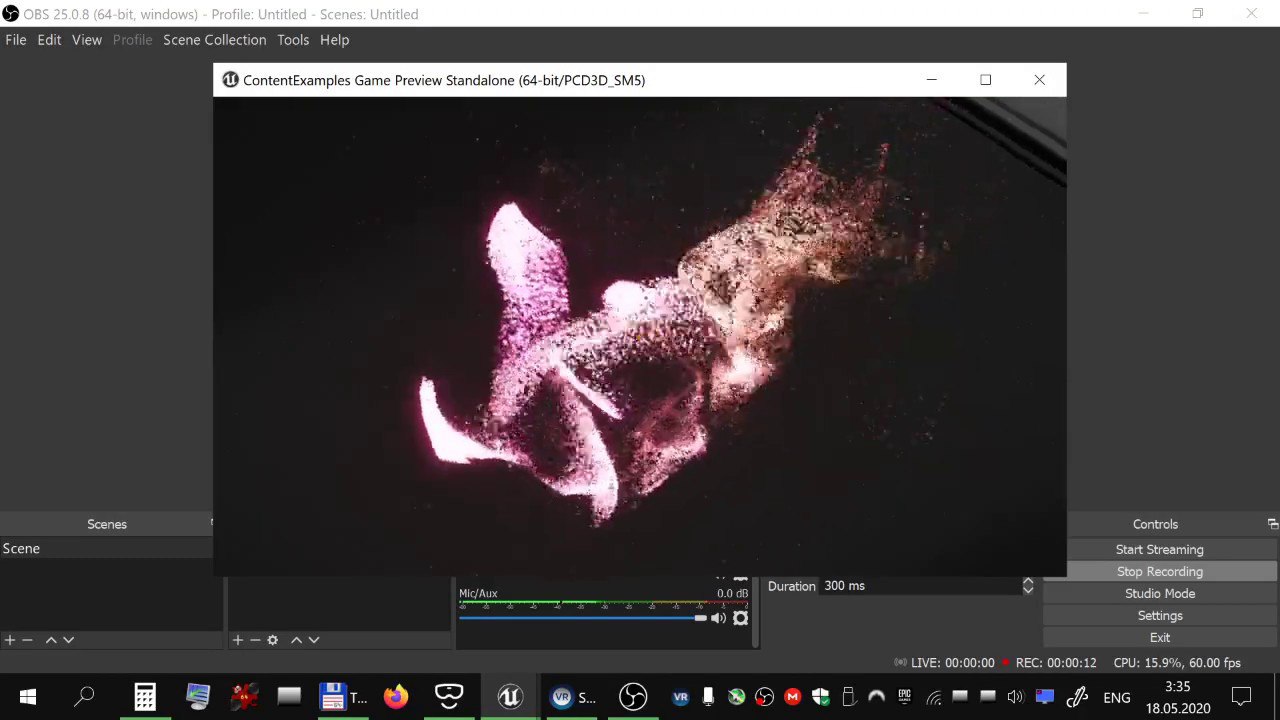Click Exit button in Controls

1160,637
